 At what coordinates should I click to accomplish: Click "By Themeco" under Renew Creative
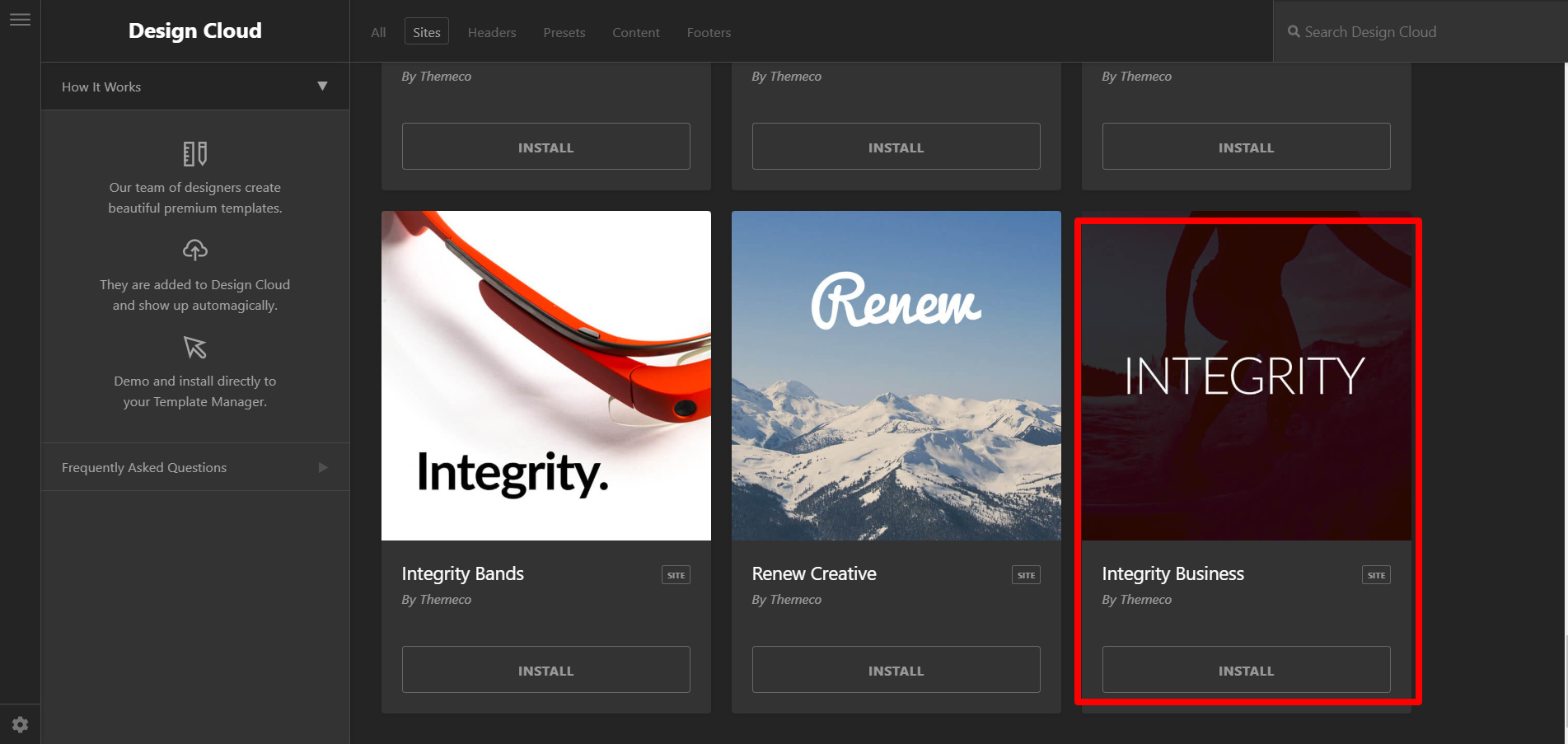[787, 600]
